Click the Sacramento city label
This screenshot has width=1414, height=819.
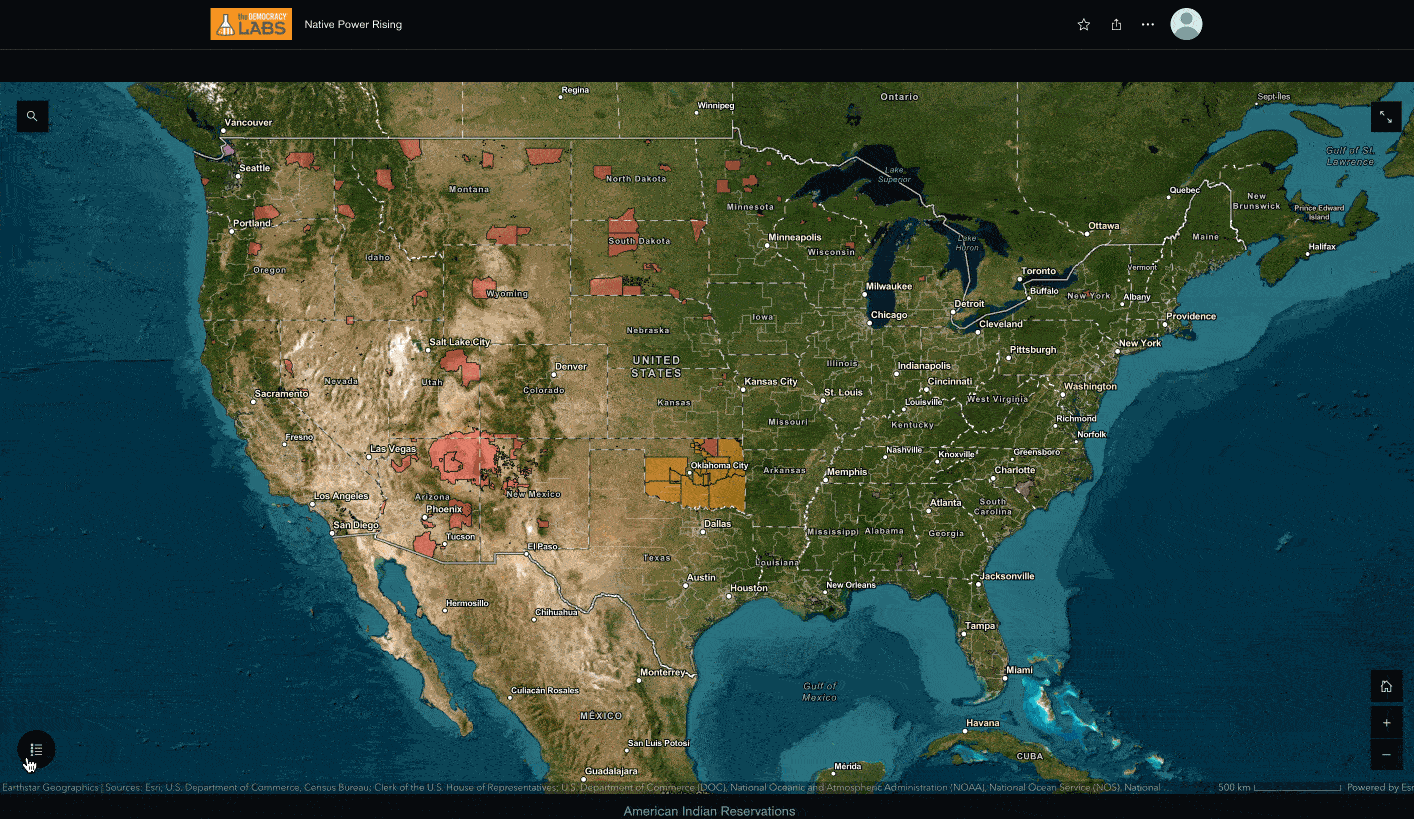point(282,393)
